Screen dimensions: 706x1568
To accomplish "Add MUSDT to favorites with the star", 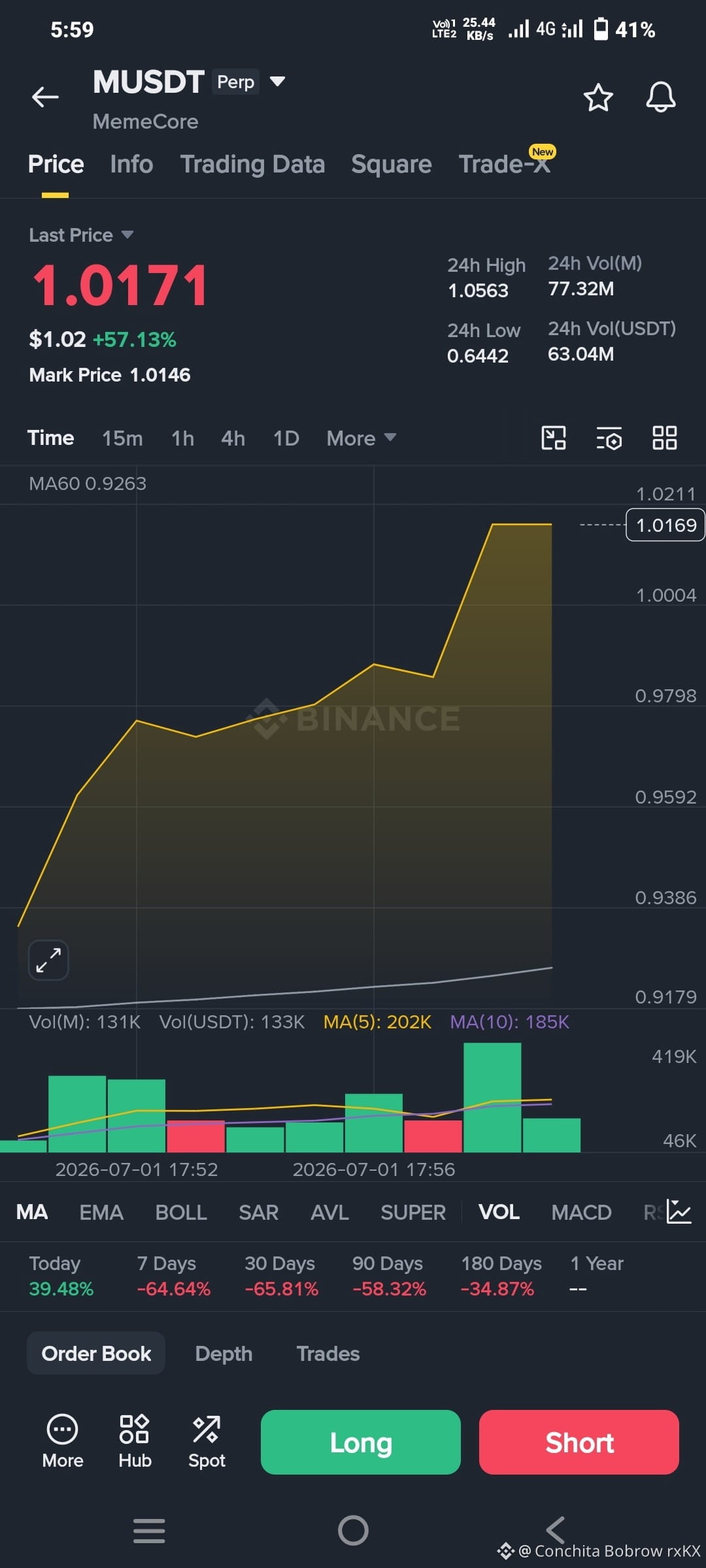I will click(x=597, y=97).
